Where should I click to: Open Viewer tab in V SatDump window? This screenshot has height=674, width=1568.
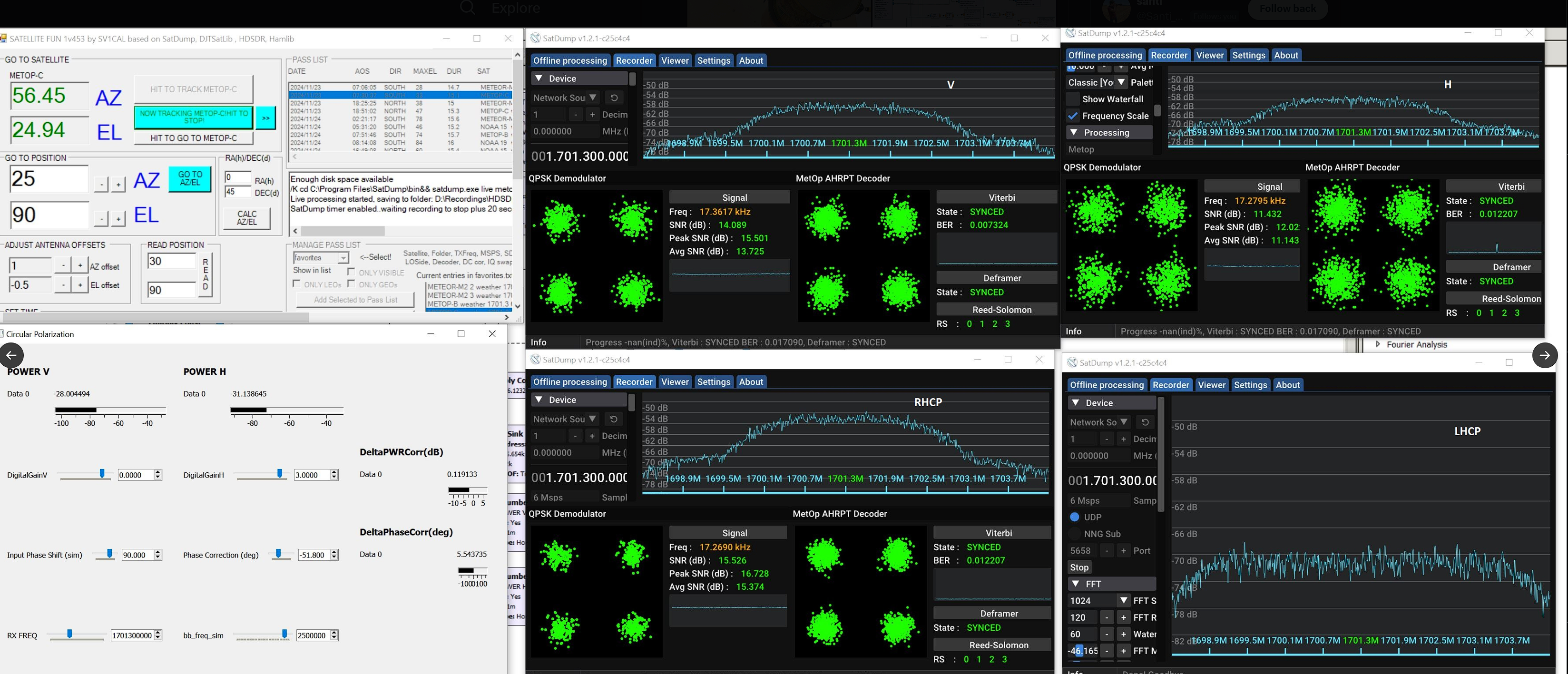tap(675, 60)
